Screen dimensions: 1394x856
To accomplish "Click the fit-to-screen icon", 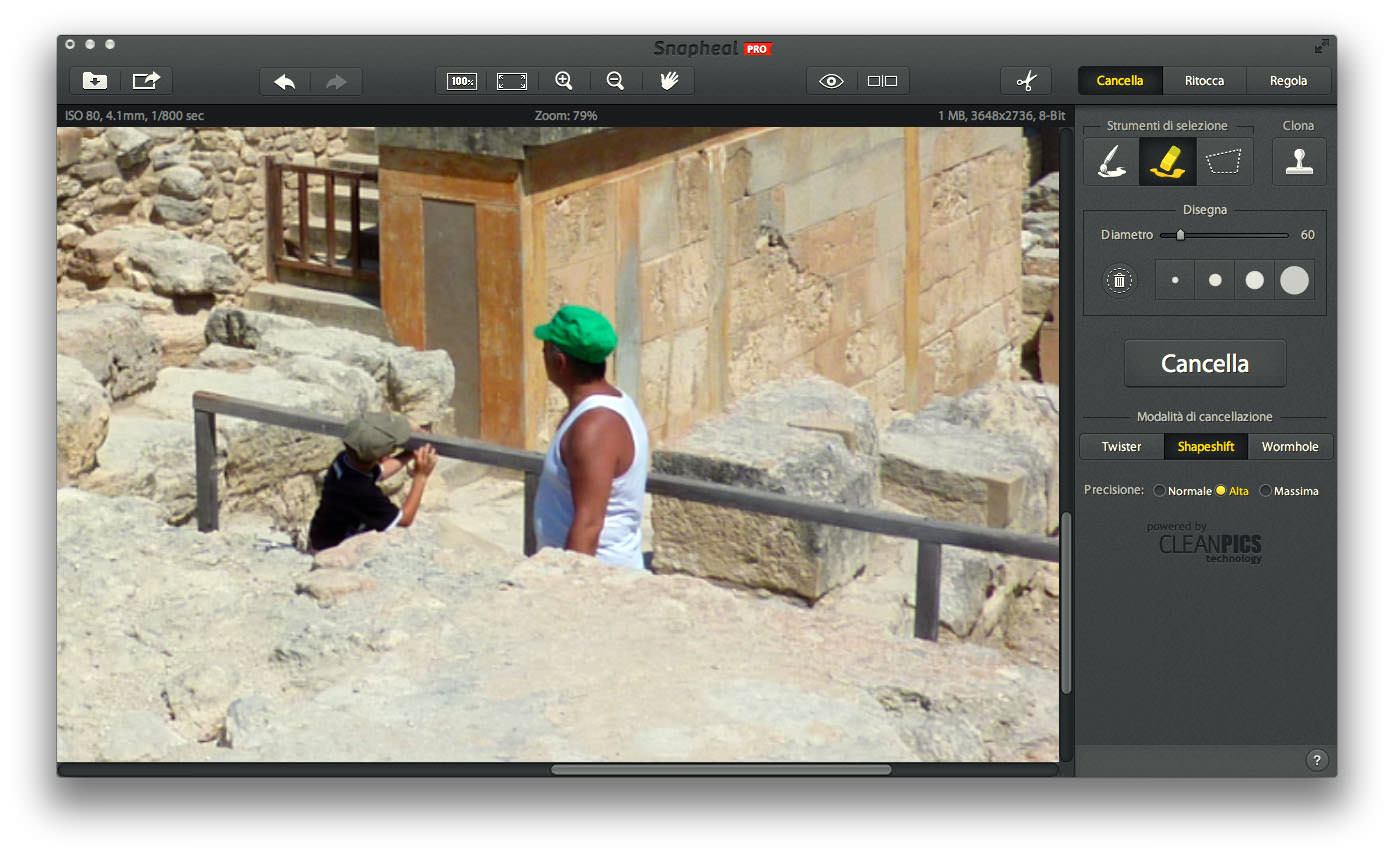I will (512, 81).
